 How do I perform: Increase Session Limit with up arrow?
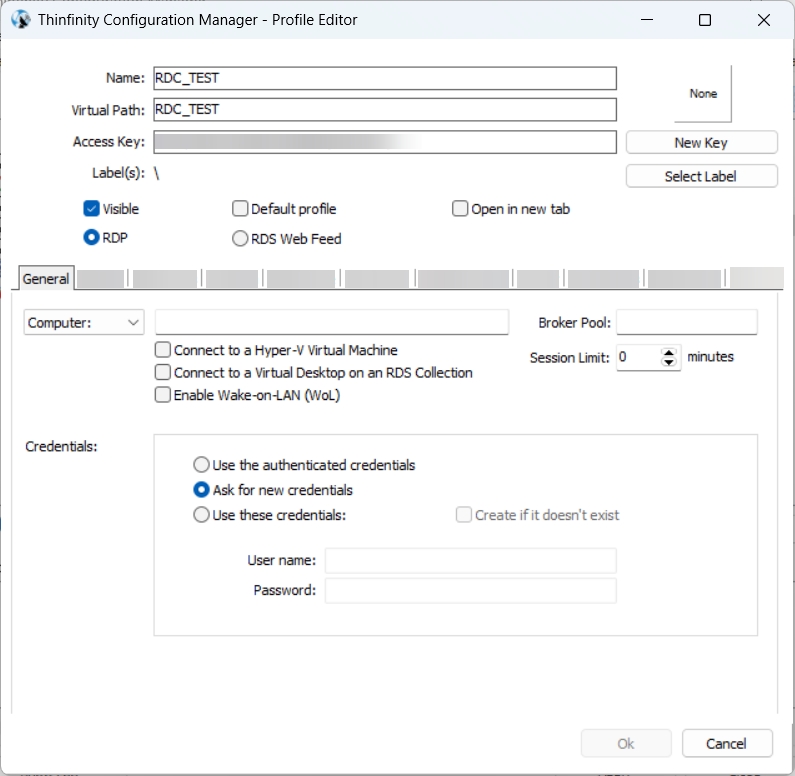pyautogui.click(x=670, y=352)
